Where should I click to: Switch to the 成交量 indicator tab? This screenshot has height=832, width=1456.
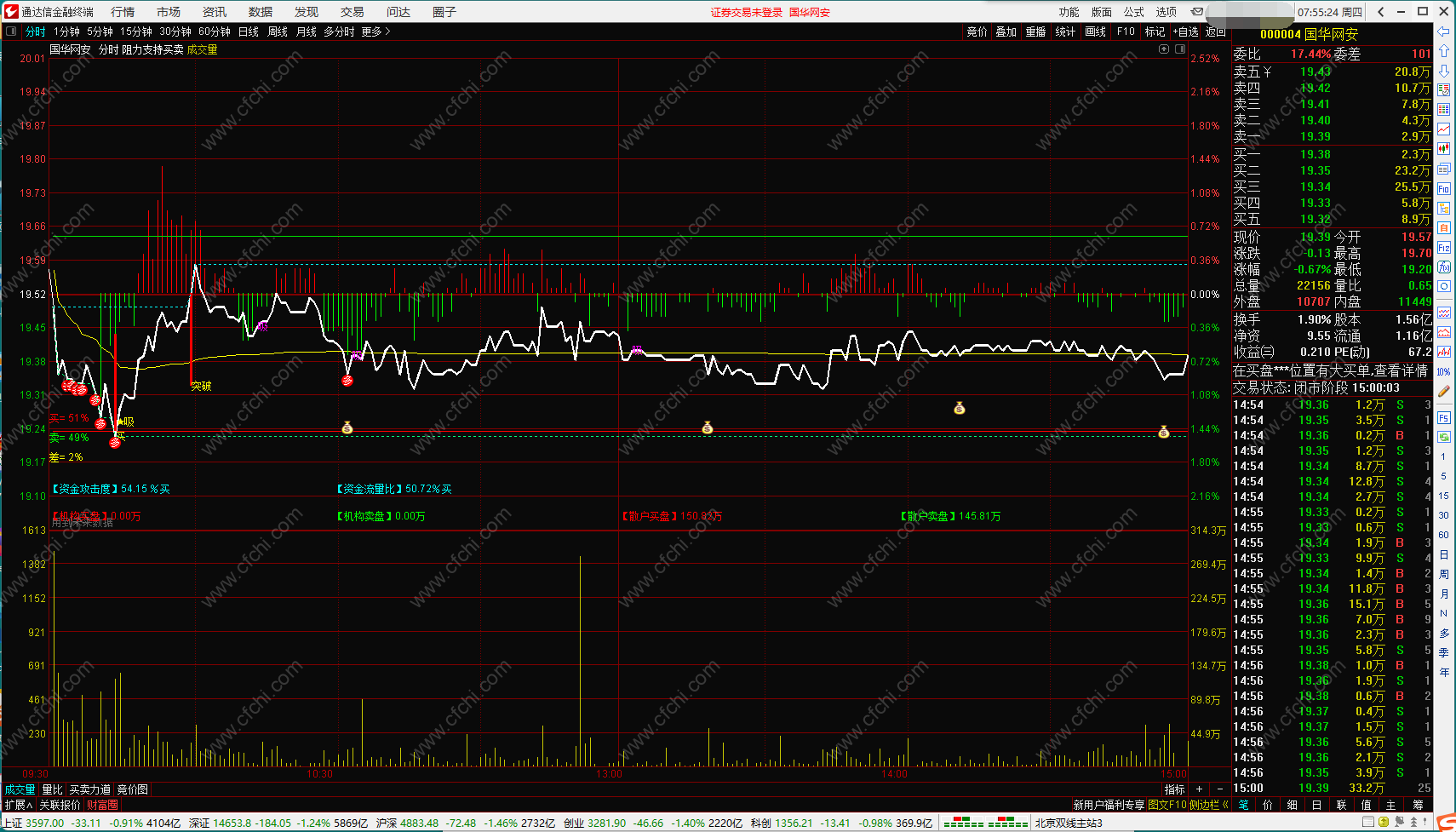(20, 789)
